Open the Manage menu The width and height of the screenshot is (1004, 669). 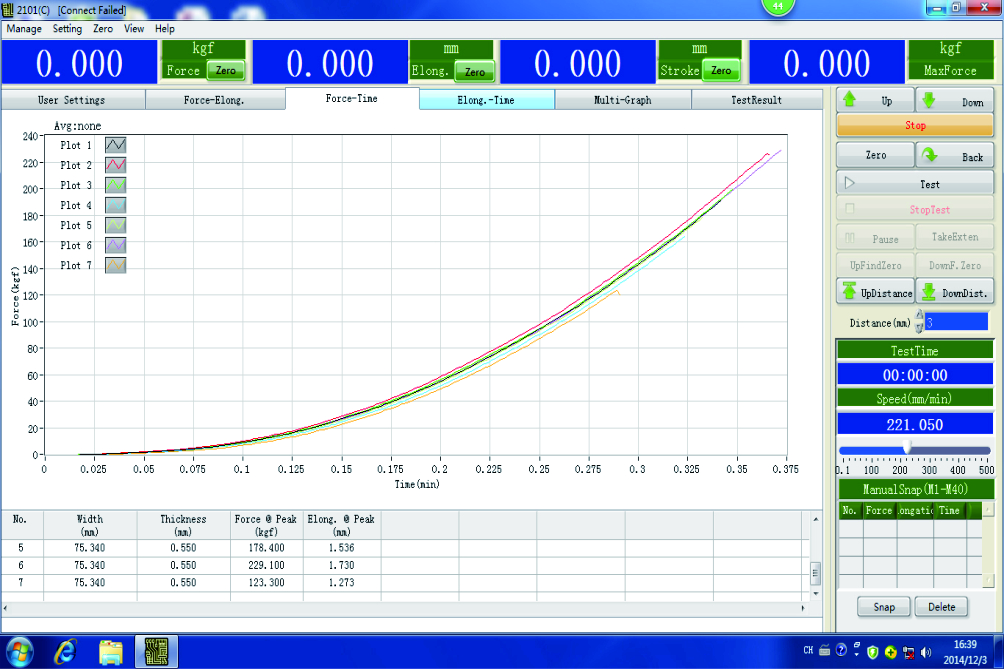[24, 29]
